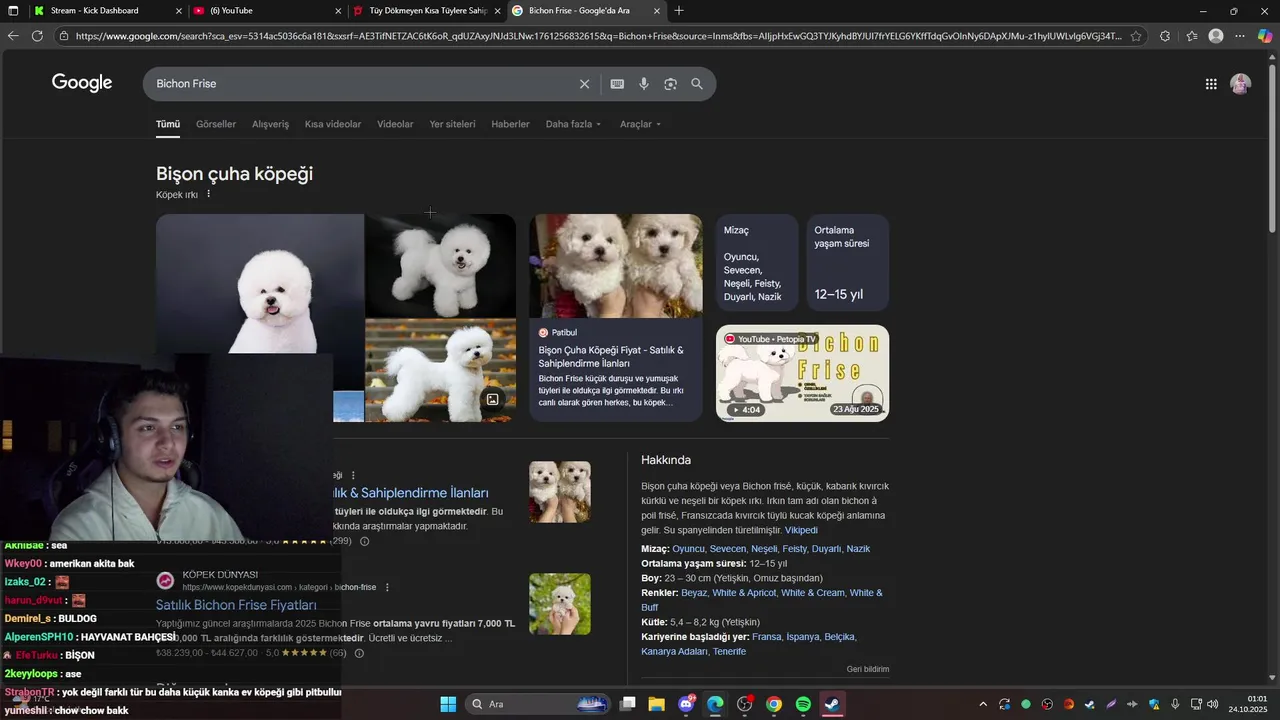Open the Vikipedi link in Hakkında
This screenshot has width=1280, height=720.
[801, 530]
